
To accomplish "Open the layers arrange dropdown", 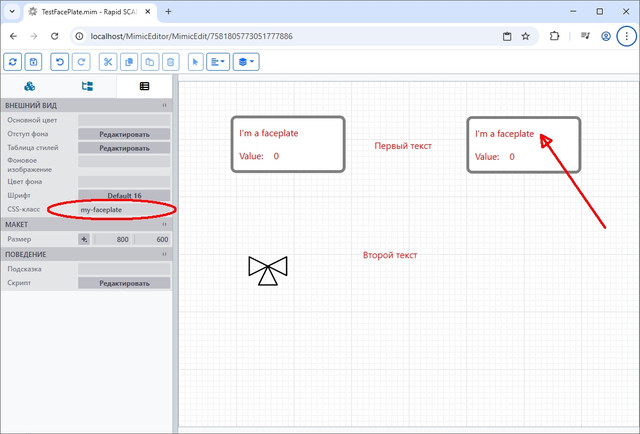I will (246, 62).
